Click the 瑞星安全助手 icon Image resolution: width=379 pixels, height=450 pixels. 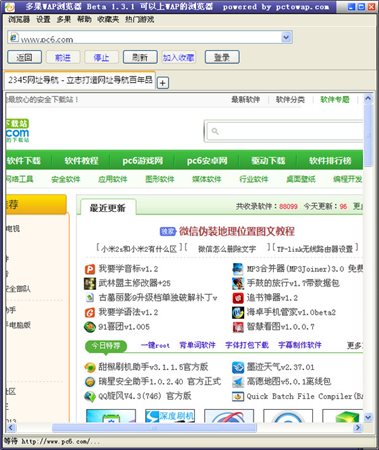tap(90, 382)
